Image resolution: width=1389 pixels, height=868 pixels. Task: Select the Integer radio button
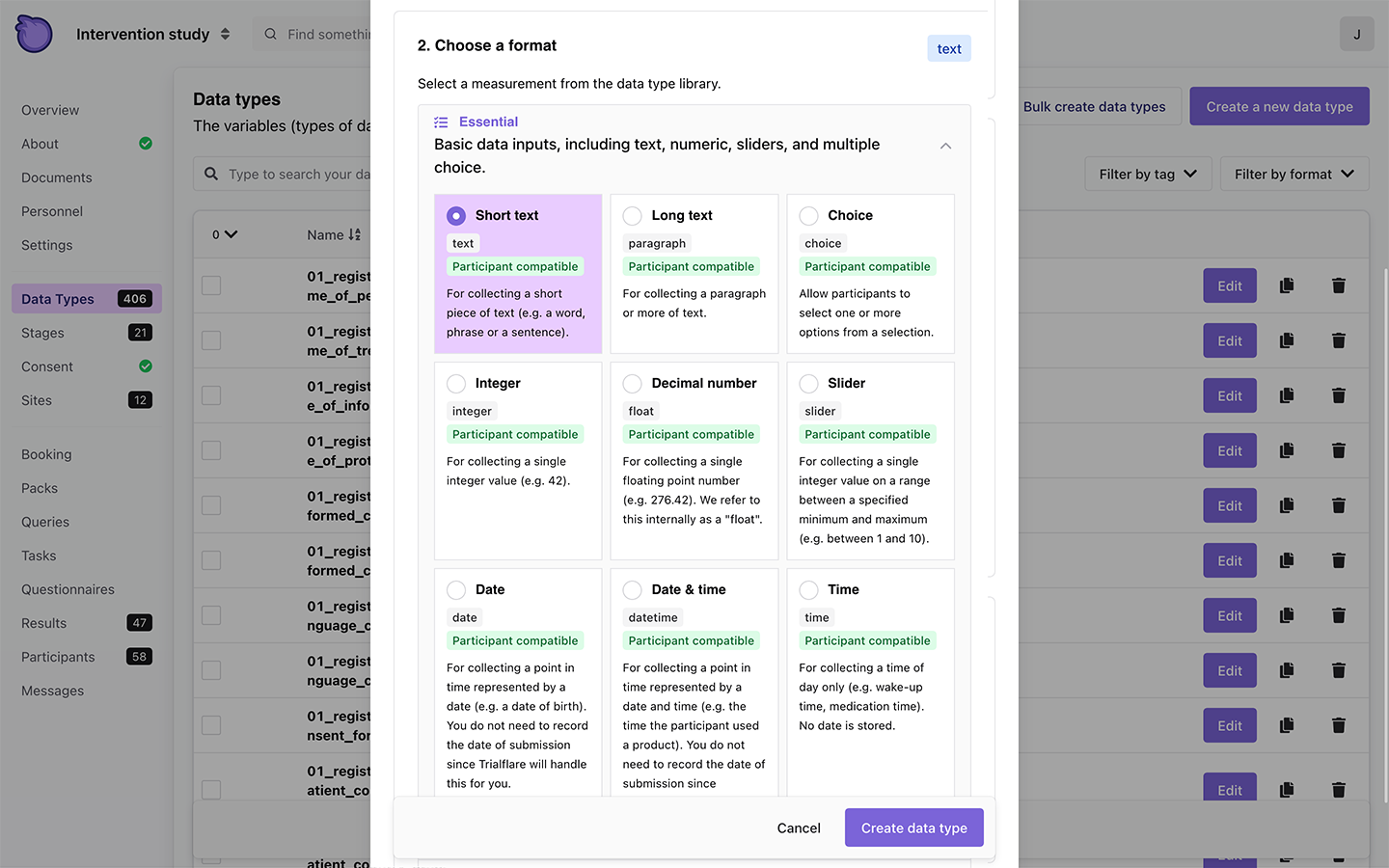coord(456,384)
